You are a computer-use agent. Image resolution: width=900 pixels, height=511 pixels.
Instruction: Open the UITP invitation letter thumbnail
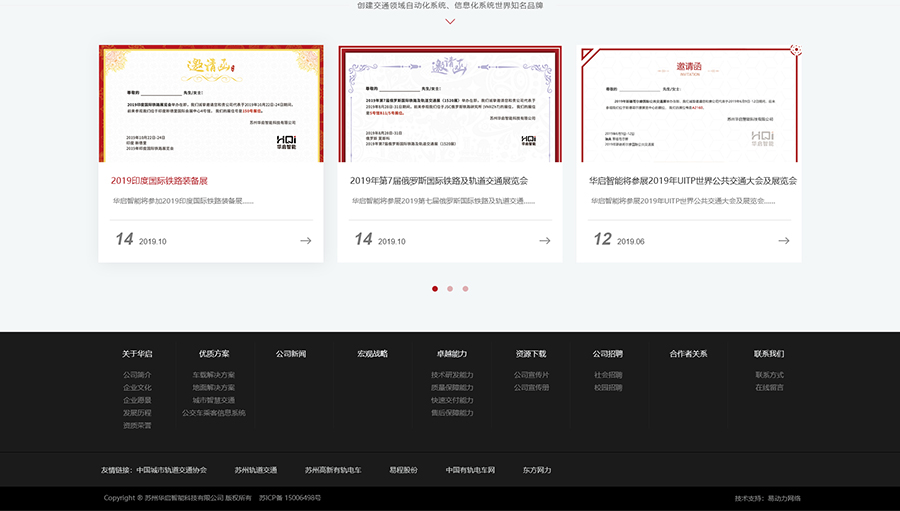(x=688, y=103)
